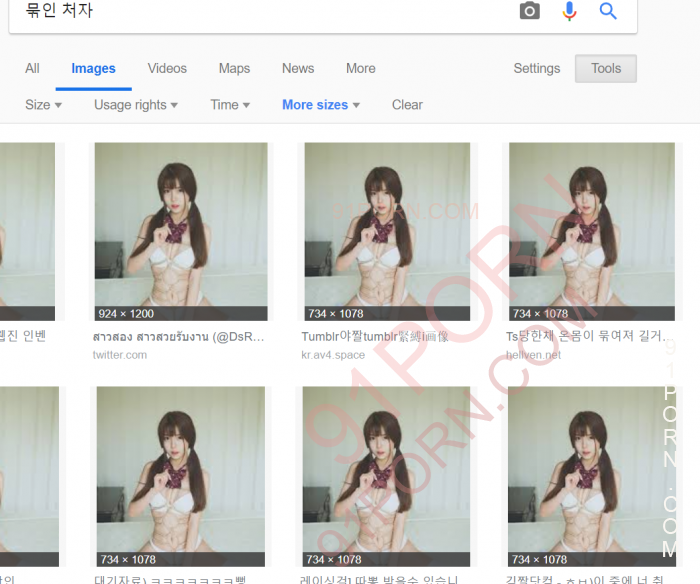The width and height of the screenshot is (700, 584).
Task: Open the 924 × 1200 thumbnail from twitter.com
Action: click(180, 231)
